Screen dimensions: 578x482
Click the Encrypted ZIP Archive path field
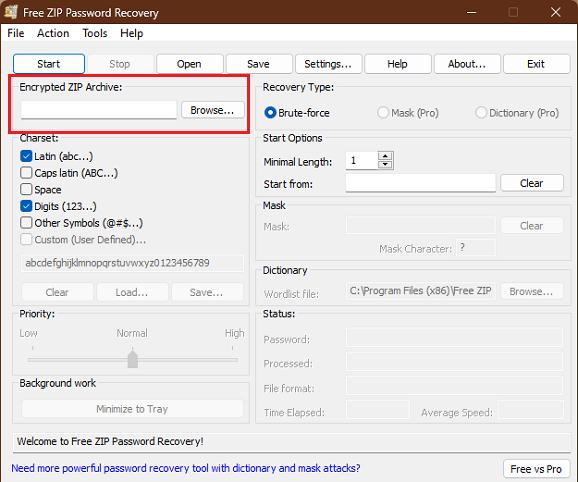coord(99,110)
